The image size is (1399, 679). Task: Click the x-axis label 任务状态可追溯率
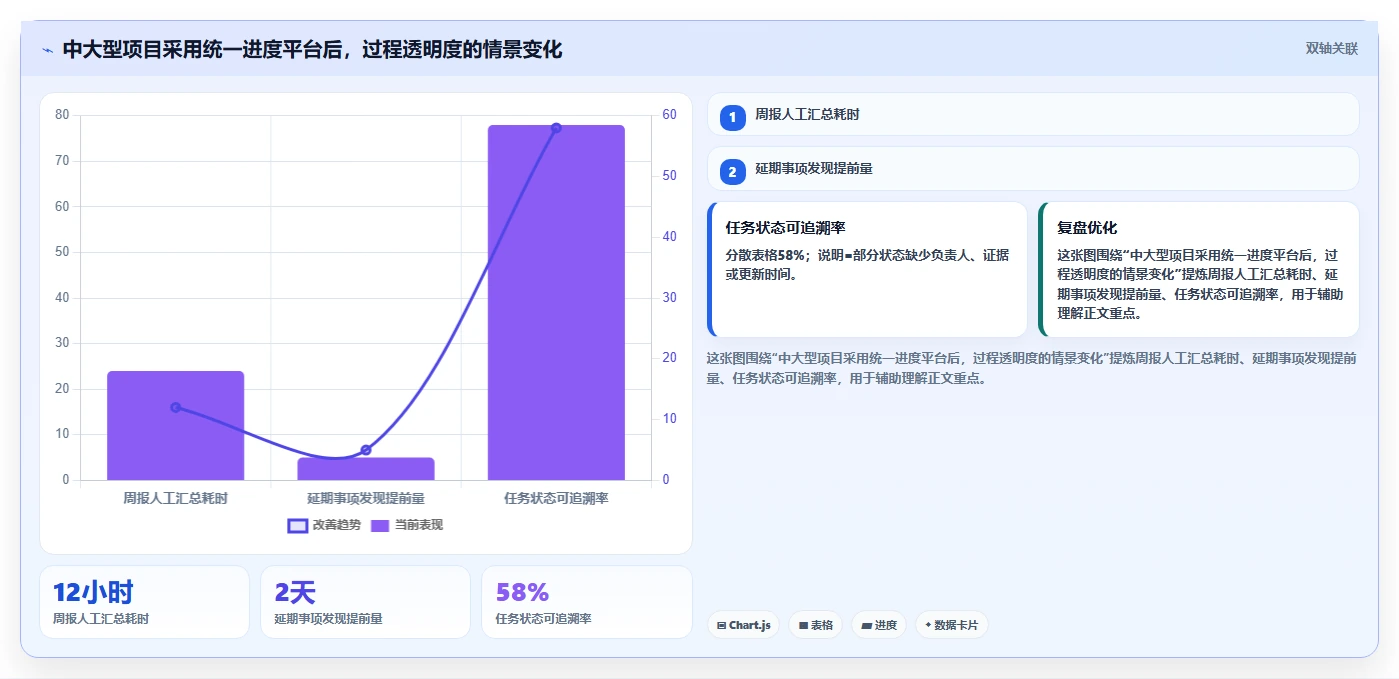point(556,498)
